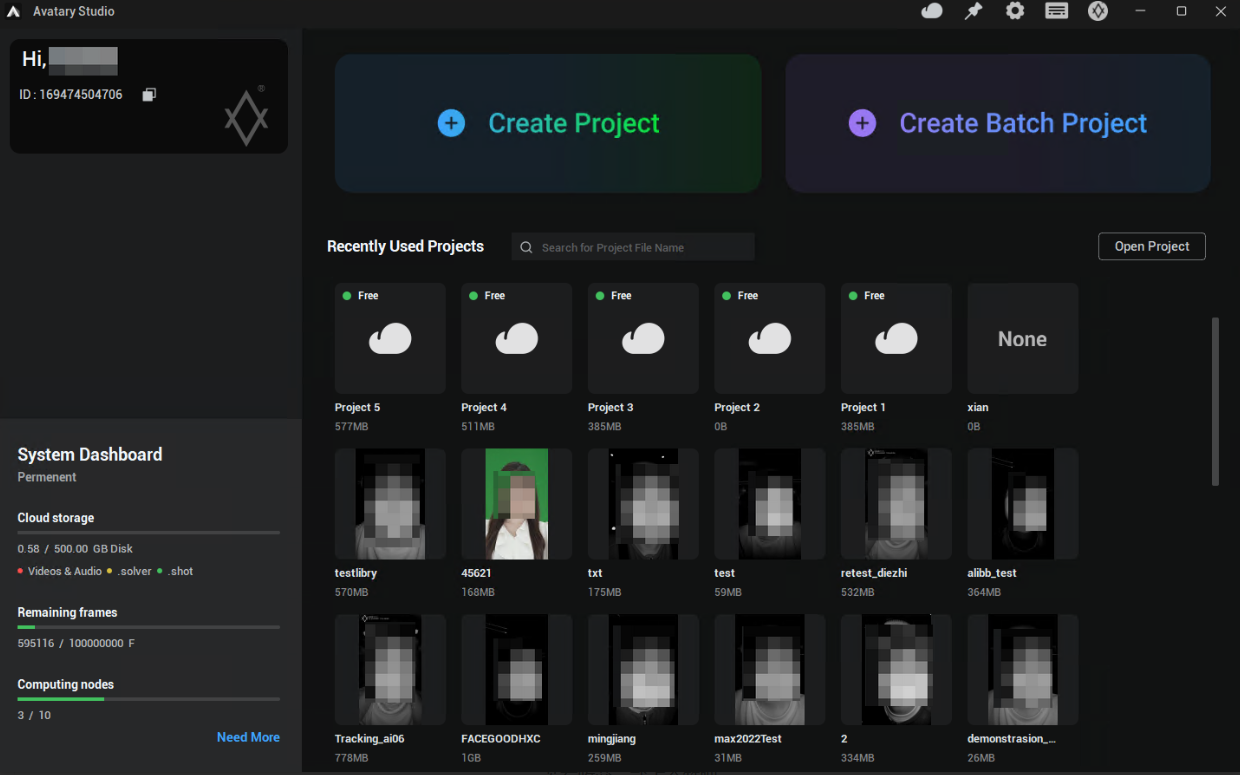Click the Create Batch Project button
This screenshot has width=1240, height=775.
997,123
